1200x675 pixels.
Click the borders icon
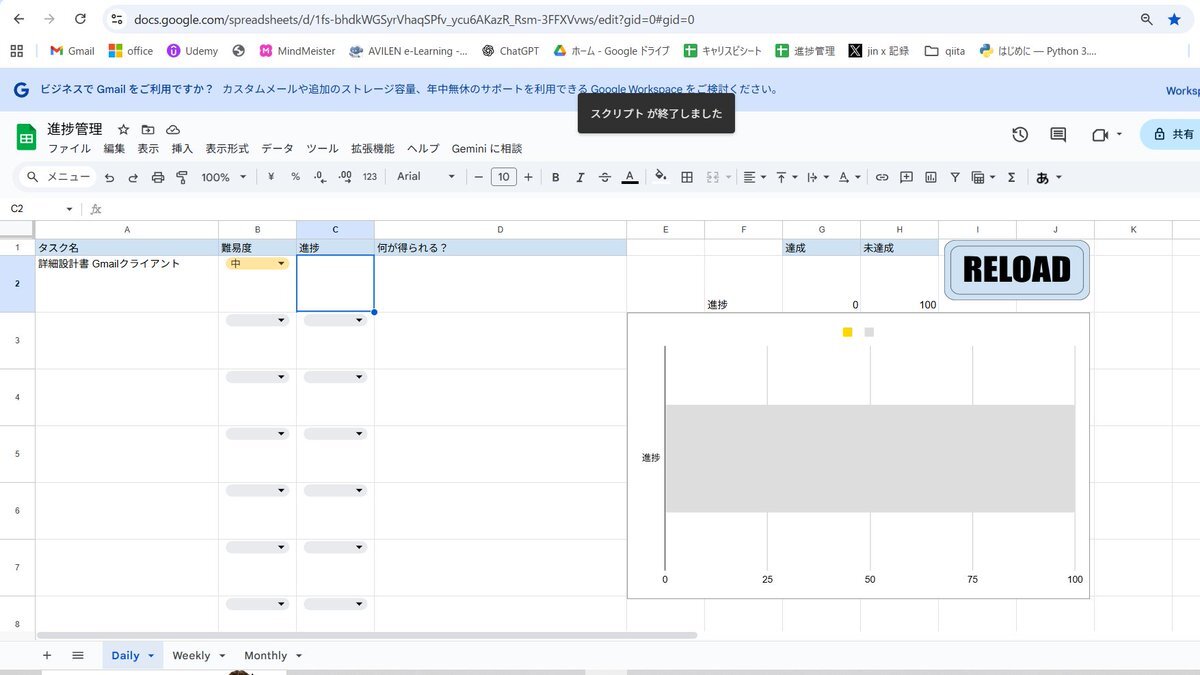click(687, 177)
